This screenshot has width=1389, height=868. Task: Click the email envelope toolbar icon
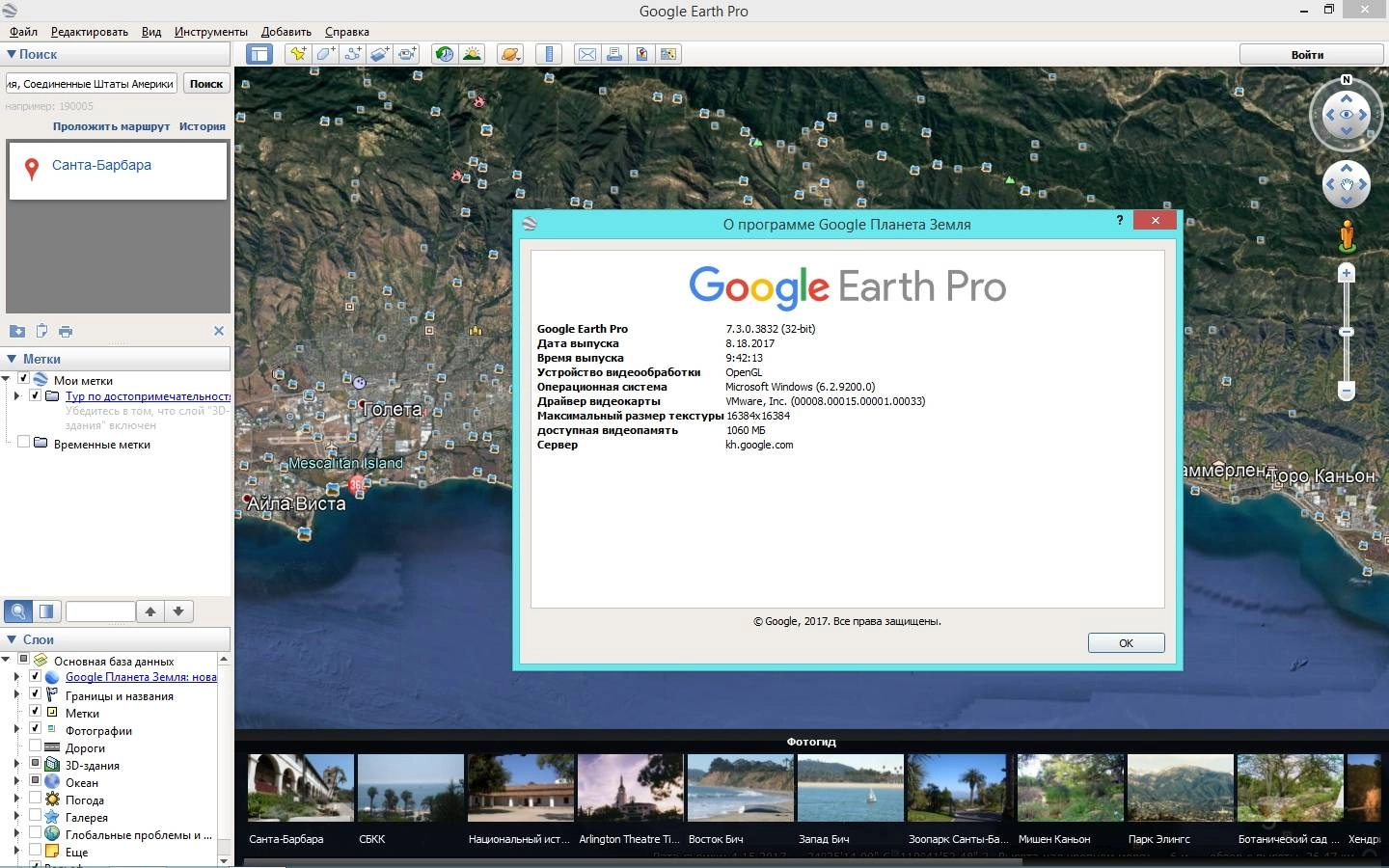point(586,54)
